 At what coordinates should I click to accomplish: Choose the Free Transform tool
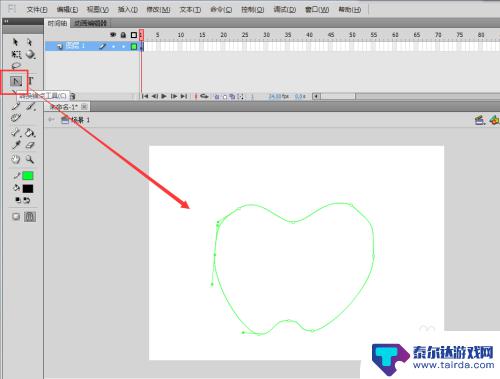tap(16, 54)
